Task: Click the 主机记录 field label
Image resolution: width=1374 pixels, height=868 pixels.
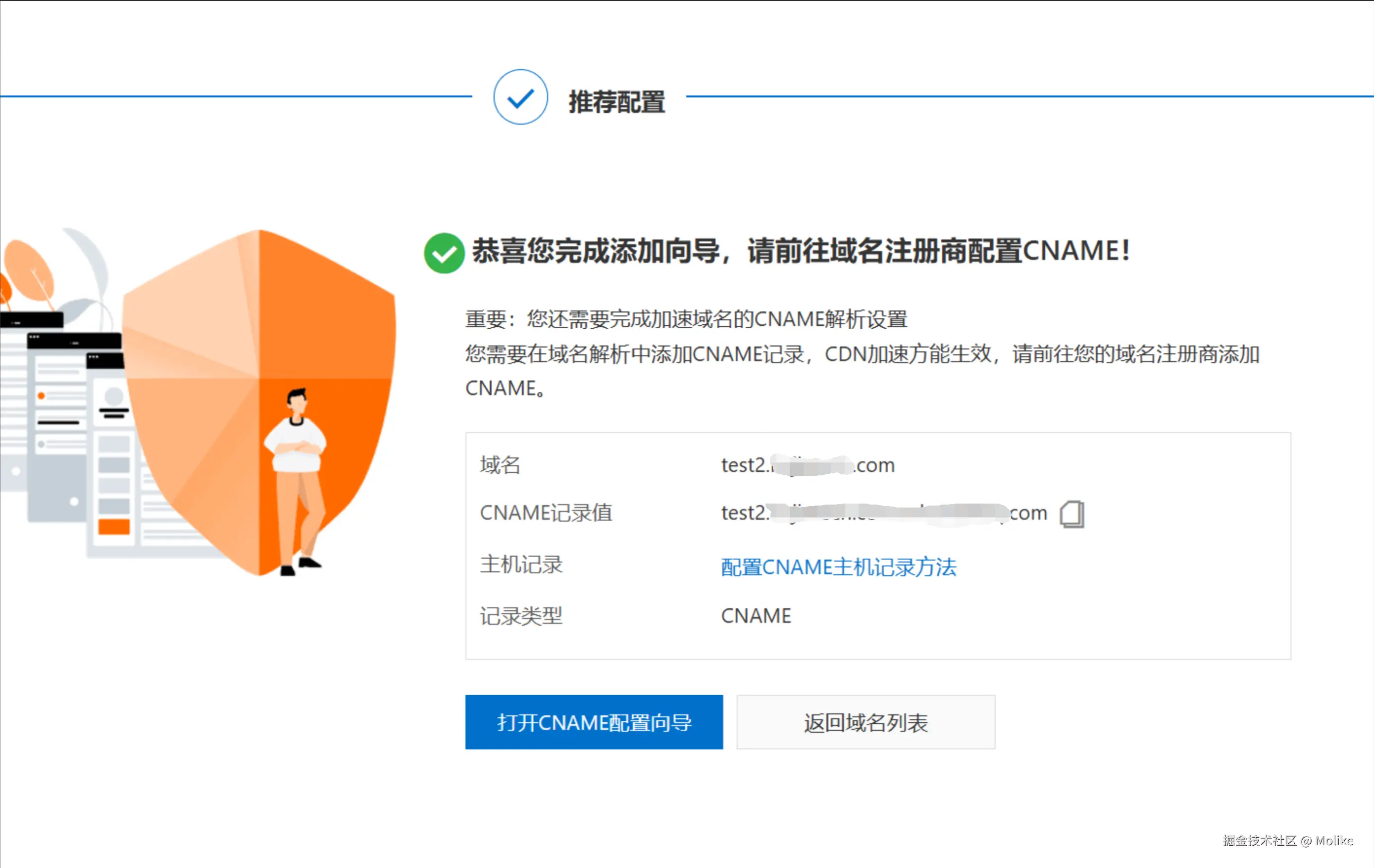Action: coord(521,564)
